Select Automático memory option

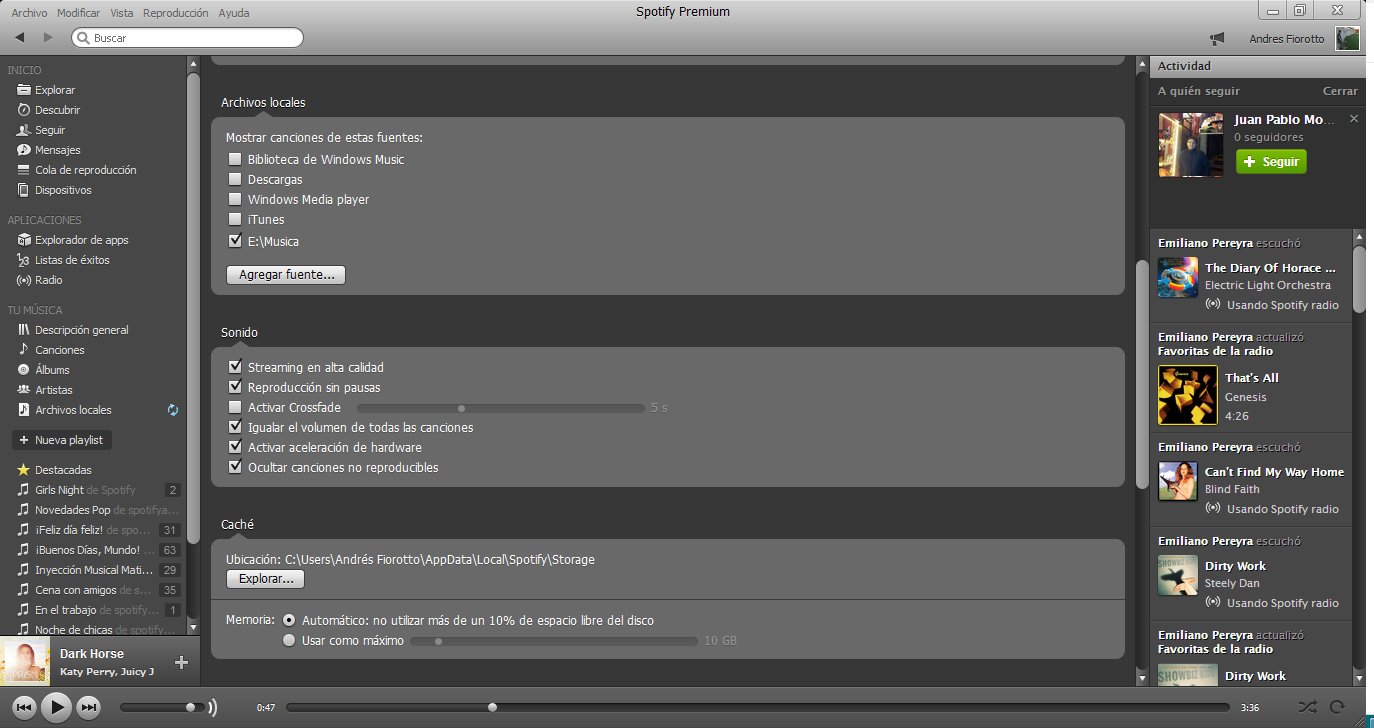click(x=289, y=621)
